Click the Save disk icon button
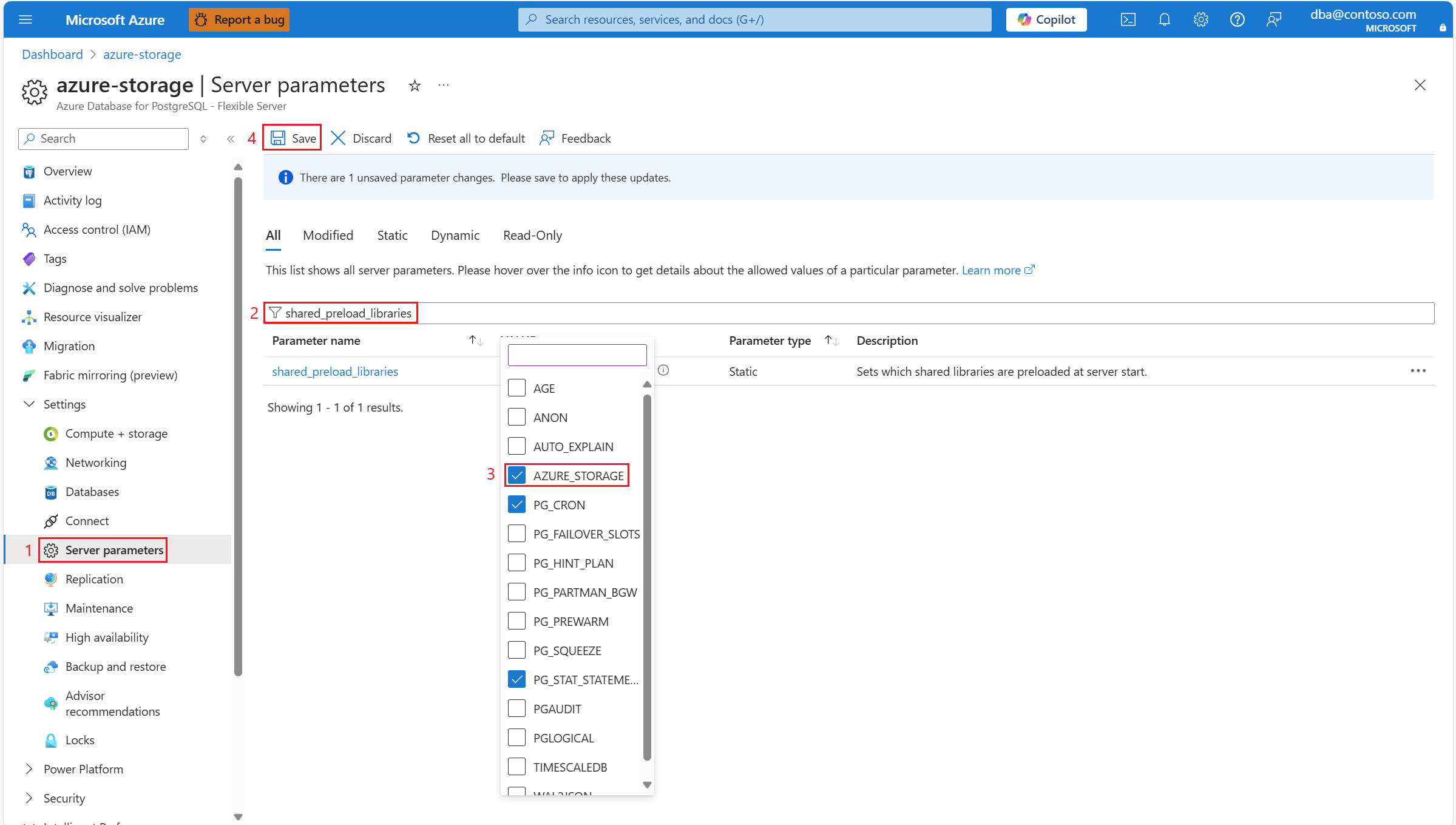This screenshot has height=825, width=1456. [293, 138]
